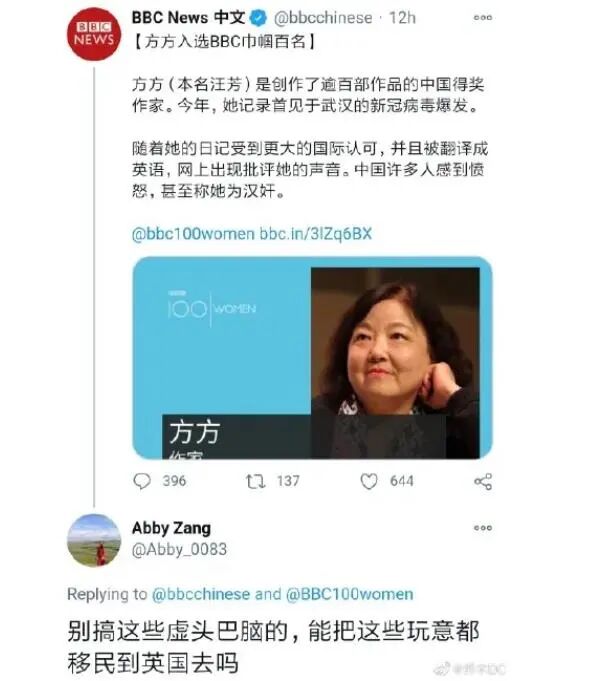The width and height of the screenshot is (589, 681).
Task: Open the @bbc100women mention link
Action: click(x=193, y=234)
